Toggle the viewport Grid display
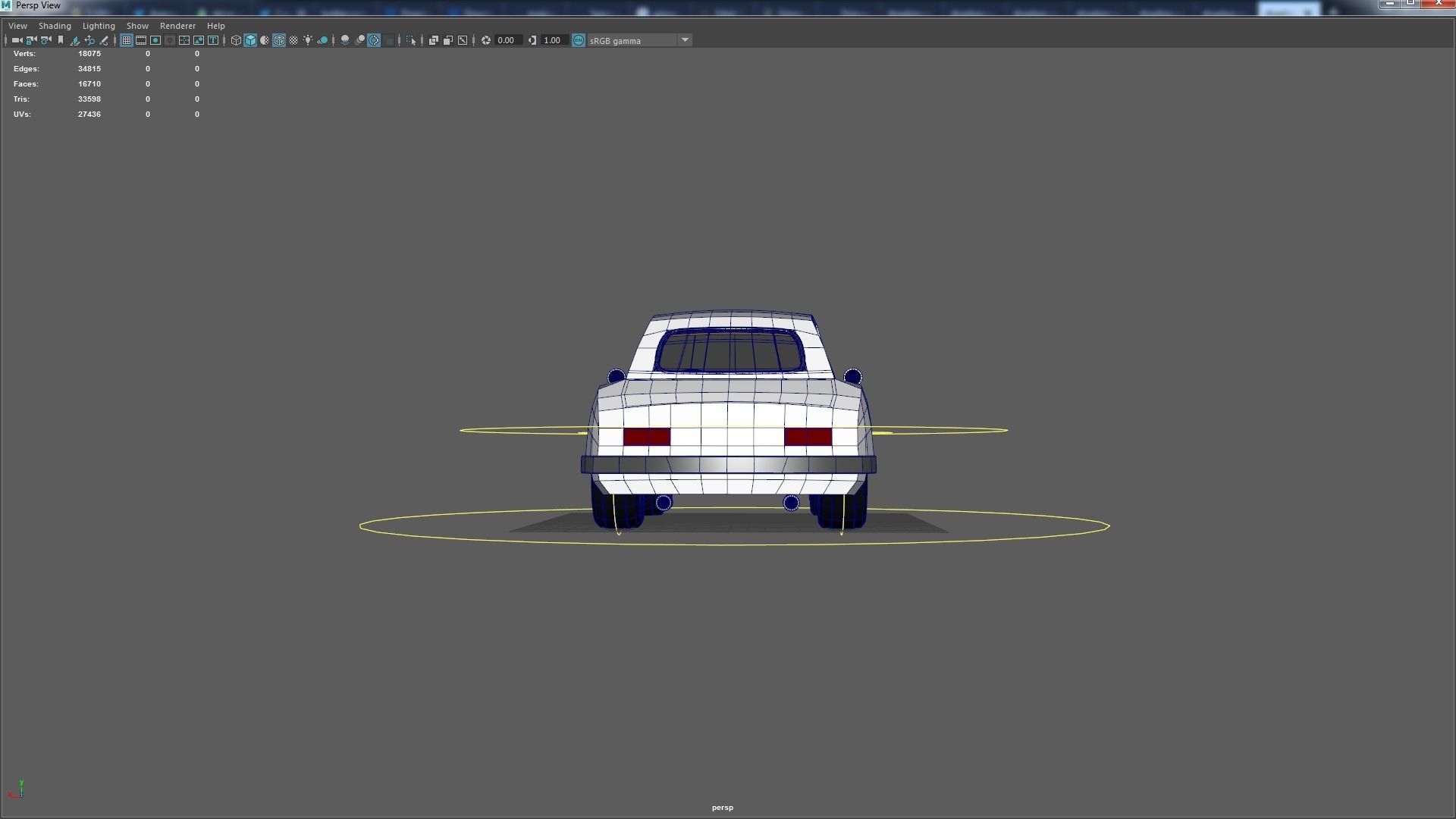Viewport: 1456px width, 819px height. point(127,40)
